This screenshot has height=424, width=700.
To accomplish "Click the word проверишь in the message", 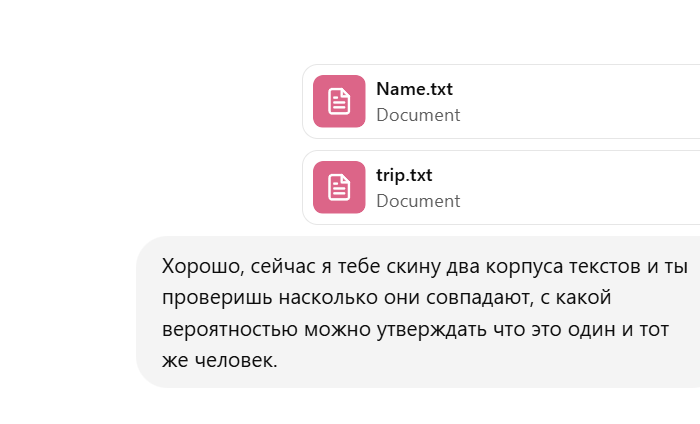I will [x=217, y=298].
